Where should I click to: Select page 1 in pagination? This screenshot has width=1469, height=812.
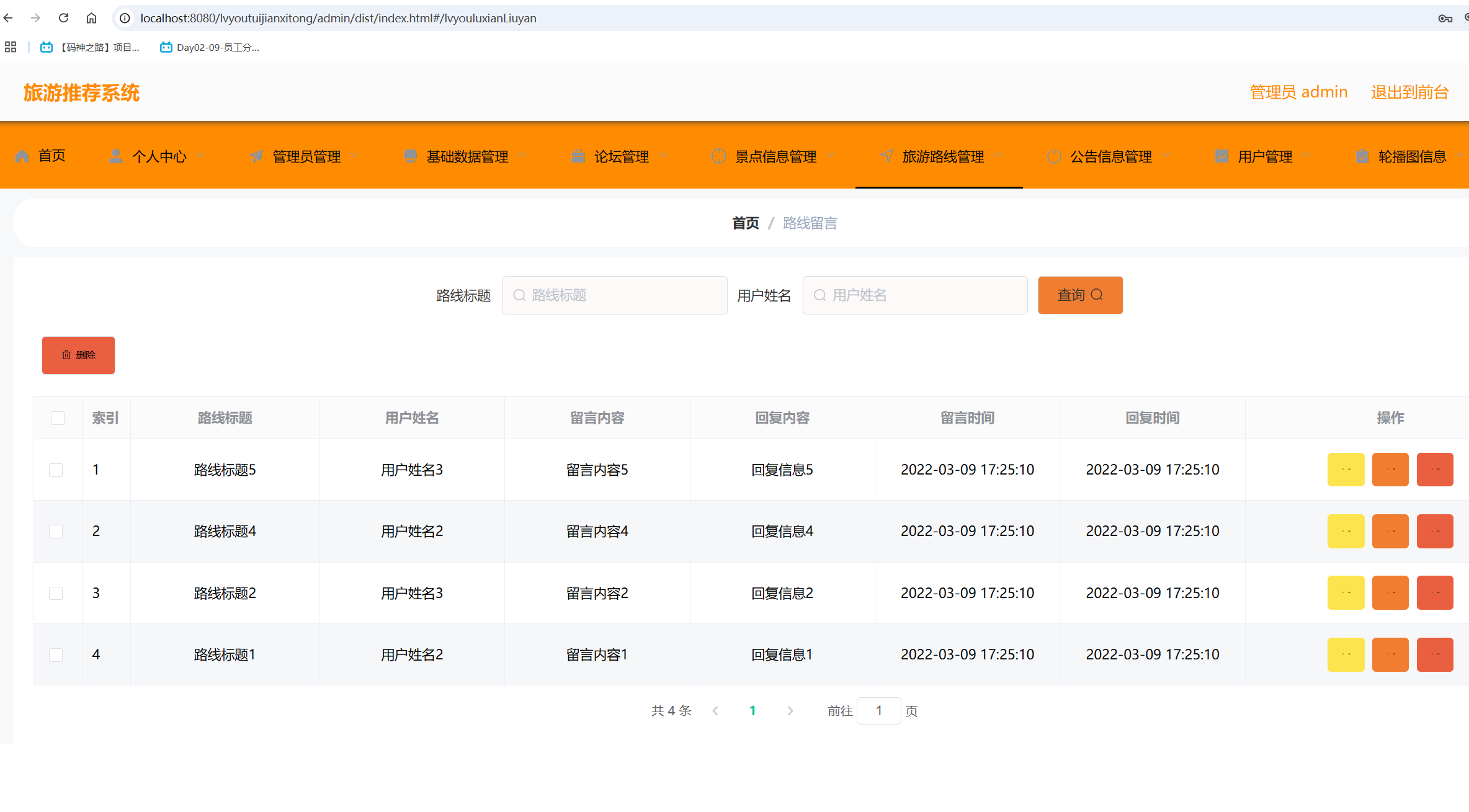pyautogui.click(x=752, y=711)
